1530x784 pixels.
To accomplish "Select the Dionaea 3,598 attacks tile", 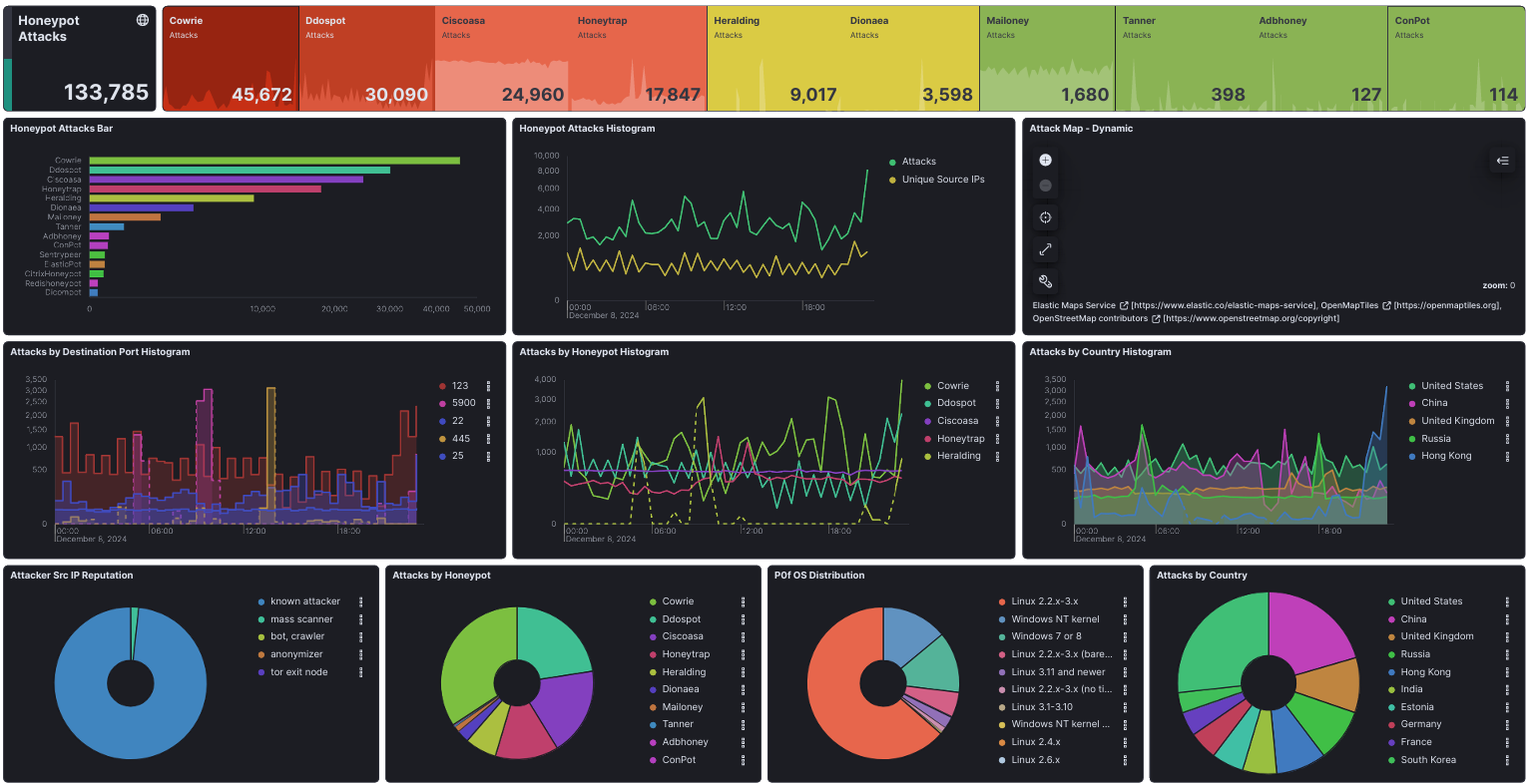I will point(910,59).
